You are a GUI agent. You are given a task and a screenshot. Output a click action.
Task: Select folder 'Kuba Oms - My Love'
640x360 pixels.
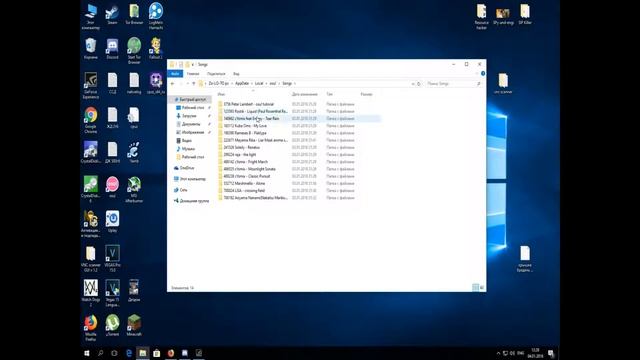pyautogui.click(x=245, y=126)
